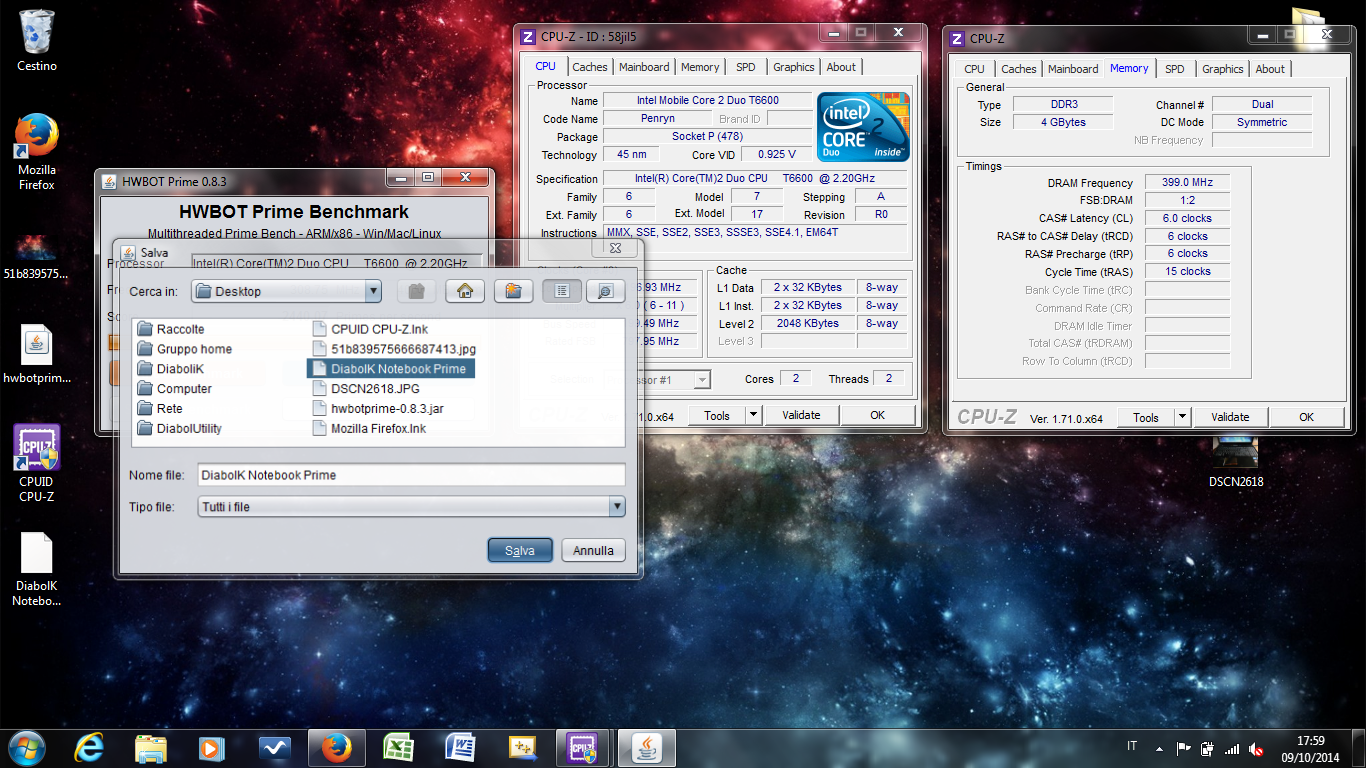Screen dimensions: 1366x768
Task: Open Excel from taskbar
Action: point(399,747)
